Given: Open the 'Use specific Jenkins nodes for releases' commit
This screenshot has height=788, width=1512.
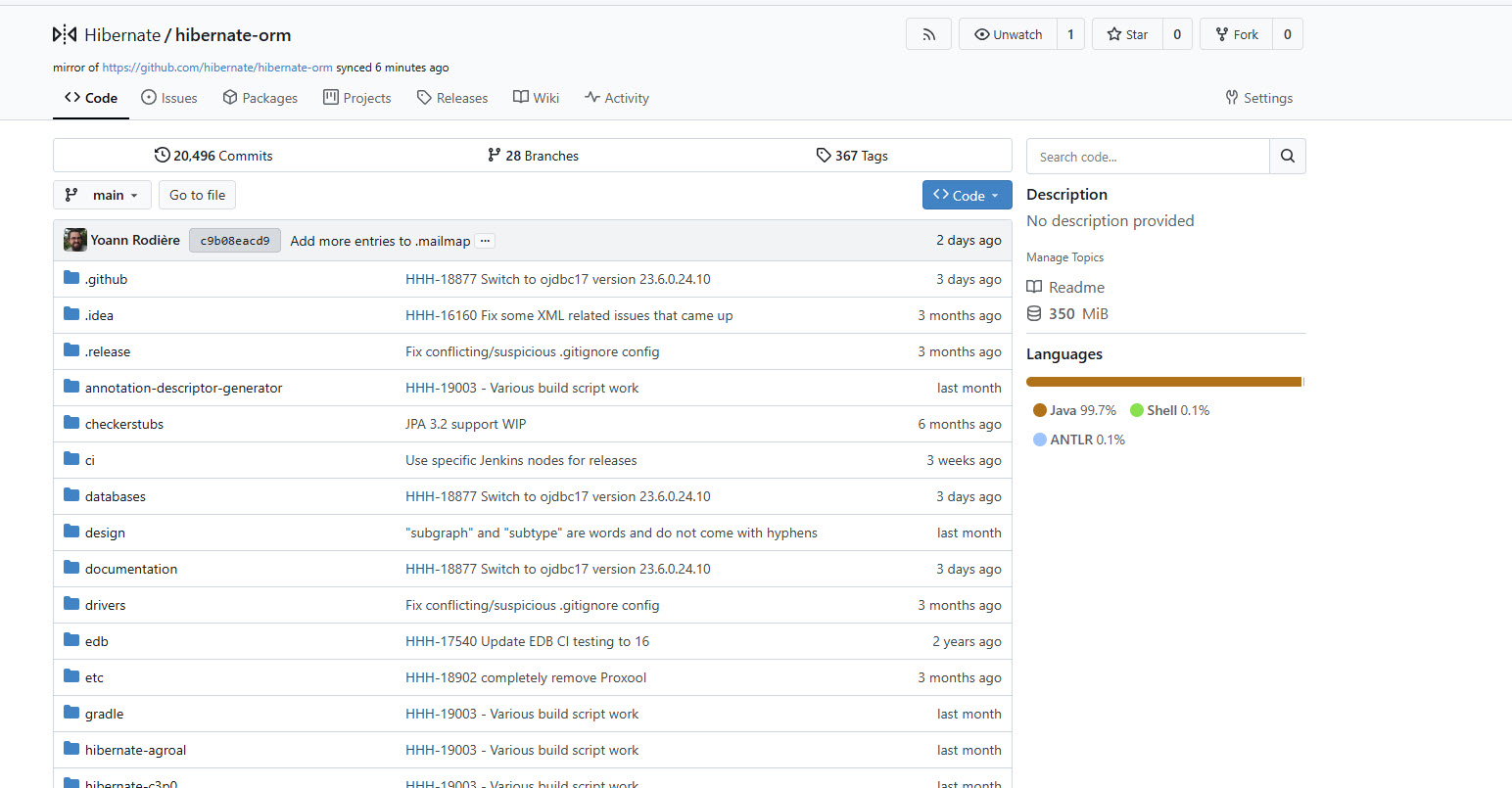Looking at the screenshot, I should pos(521,460).
